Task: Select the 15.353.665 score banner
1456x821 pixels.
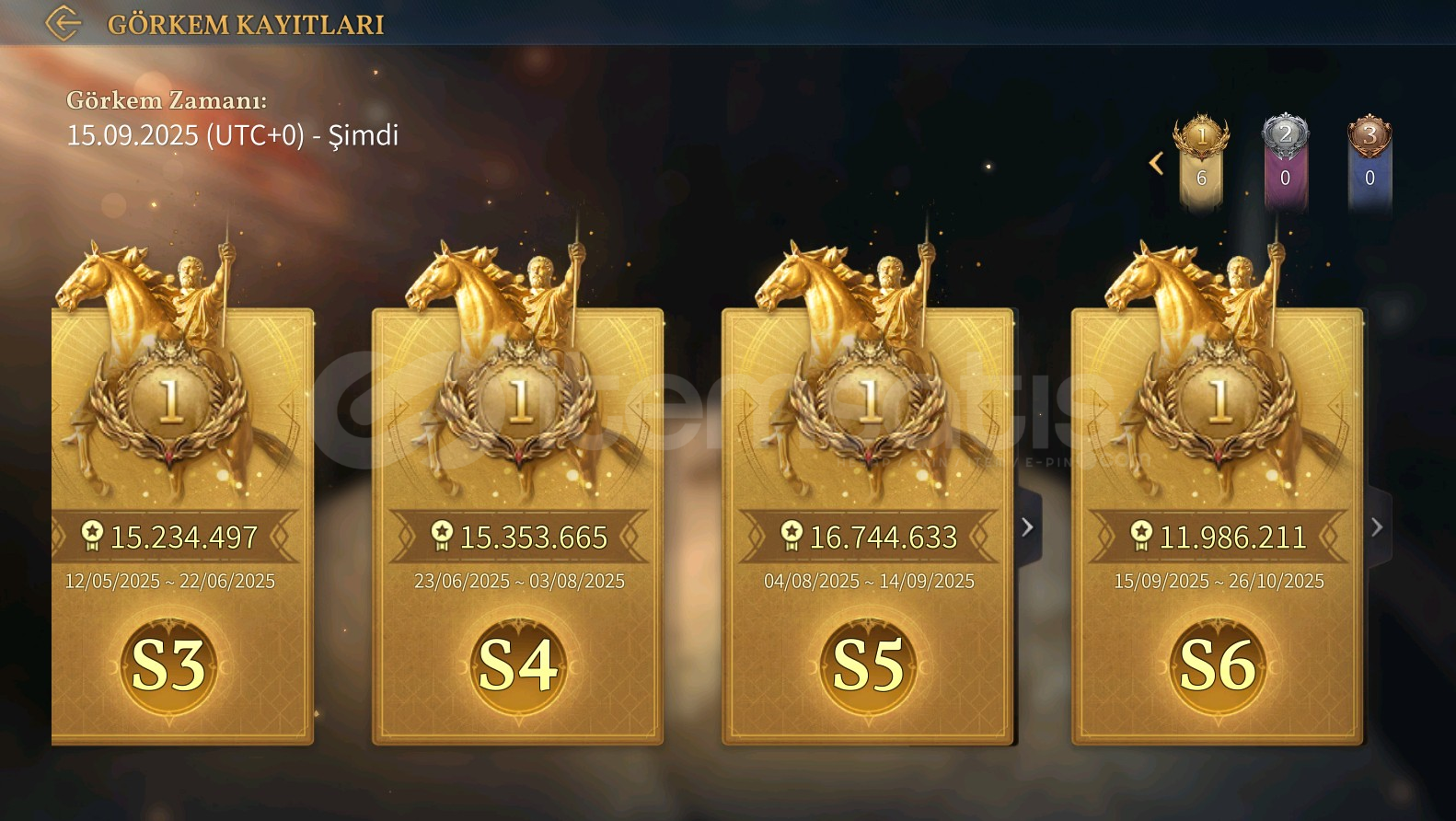Action: click(518, 537)
